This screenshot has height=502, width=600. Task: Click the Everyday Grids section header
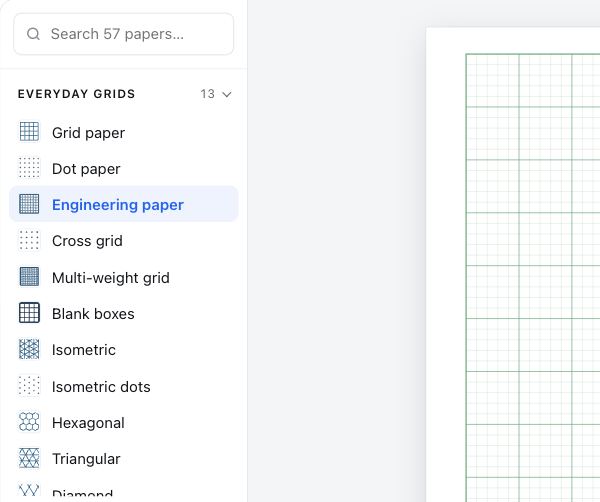click(77, 94)
